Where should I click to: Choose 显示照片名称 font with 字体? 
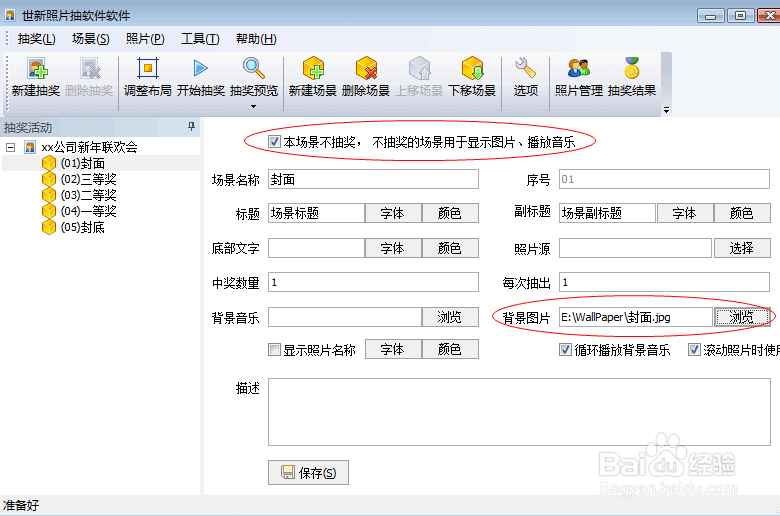[393, 349]
